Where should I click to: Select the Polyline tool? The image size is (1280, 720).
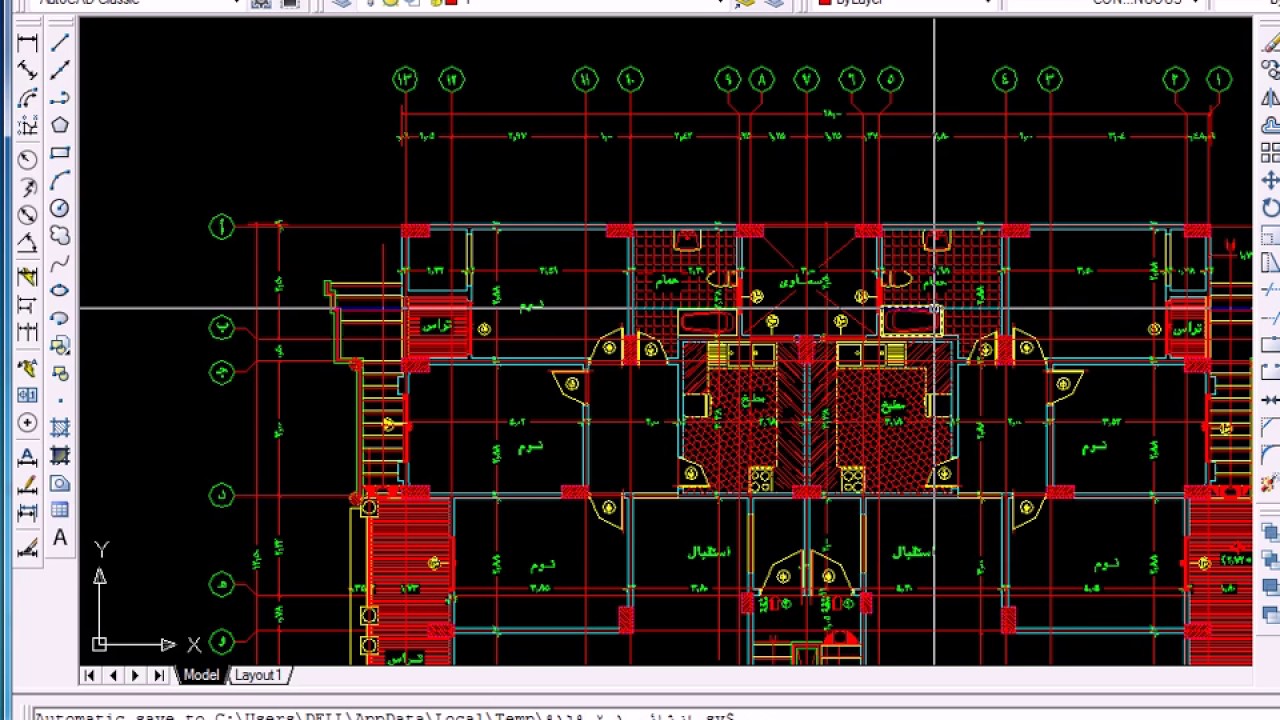pos(60,97)
